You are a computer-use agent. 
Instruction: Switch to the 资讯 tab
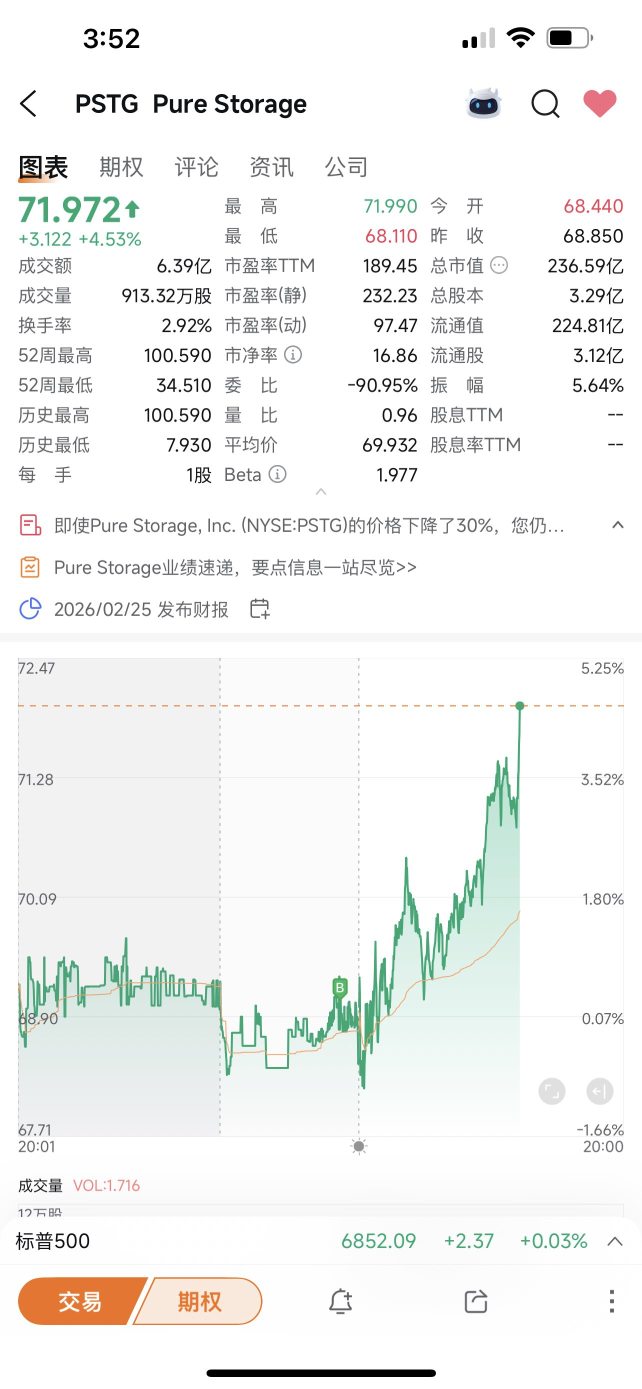[271, 167]
